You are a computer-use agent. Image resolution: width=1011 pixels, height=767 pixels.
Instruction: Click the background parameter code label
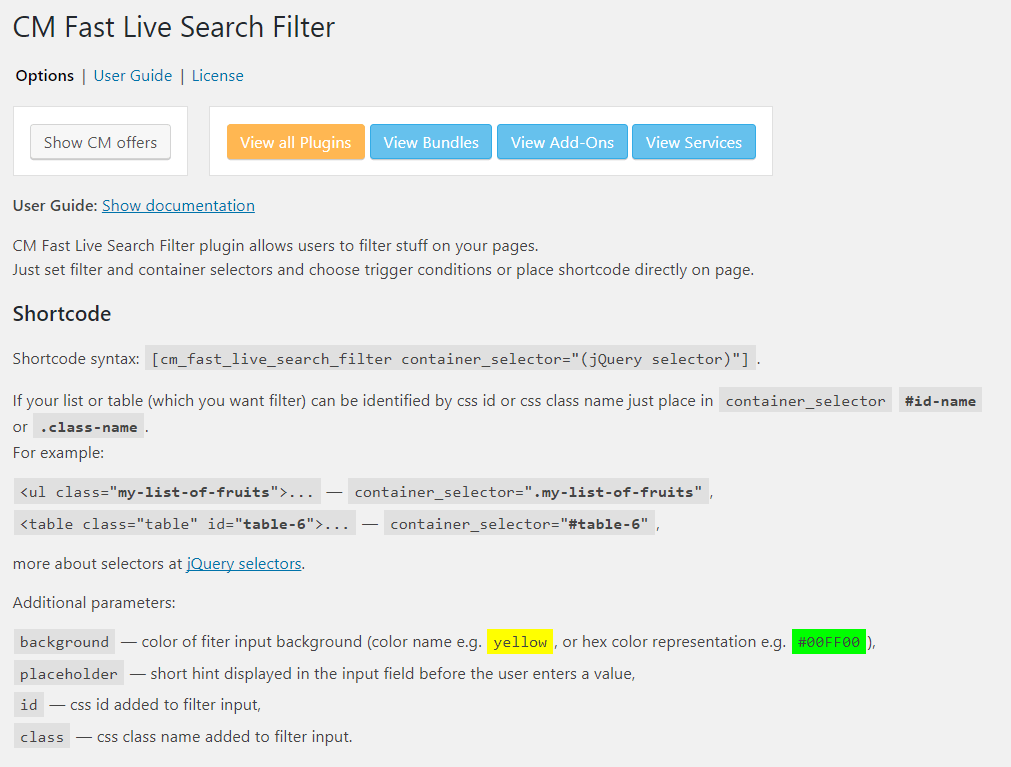pos(64,642)
